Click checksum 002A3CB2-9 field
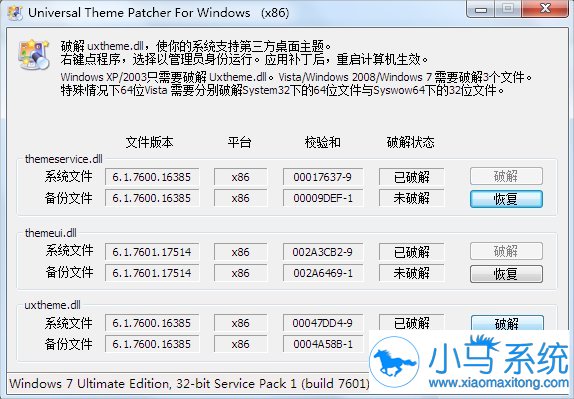574x399 pixels. [323, 252]
